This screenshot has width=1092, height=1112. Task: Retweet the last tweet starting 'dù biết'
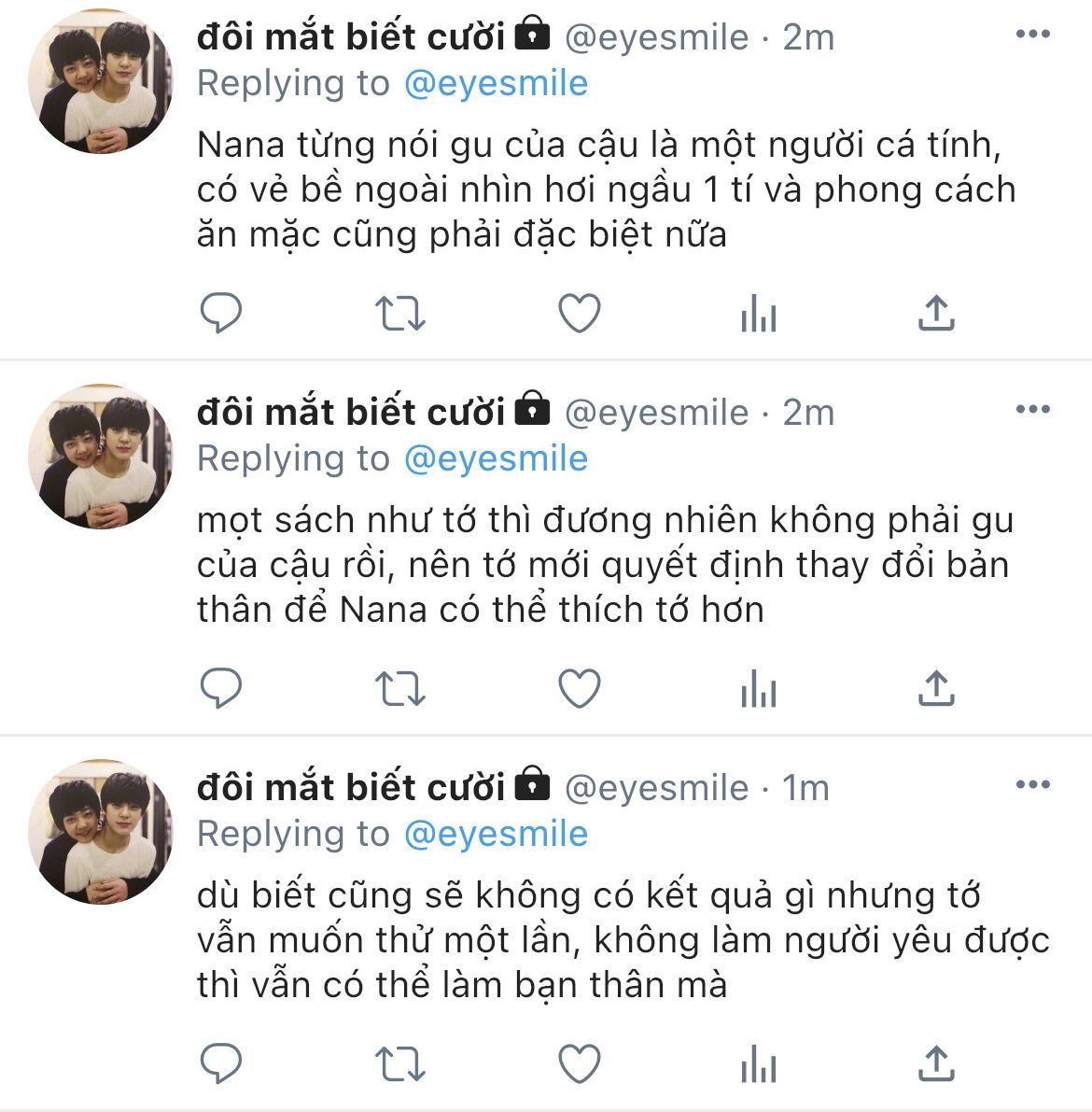coord(399,1063)
